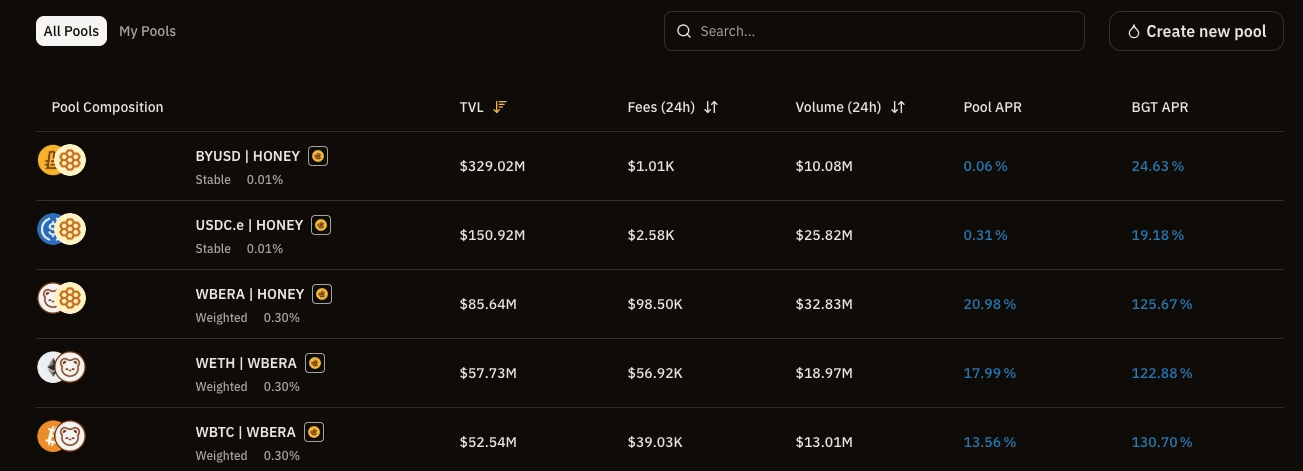Click the rewards badge next to USDC.e | HONEY
The height and width of the screenshot is (471, 1303).
(x=321, y=225)
